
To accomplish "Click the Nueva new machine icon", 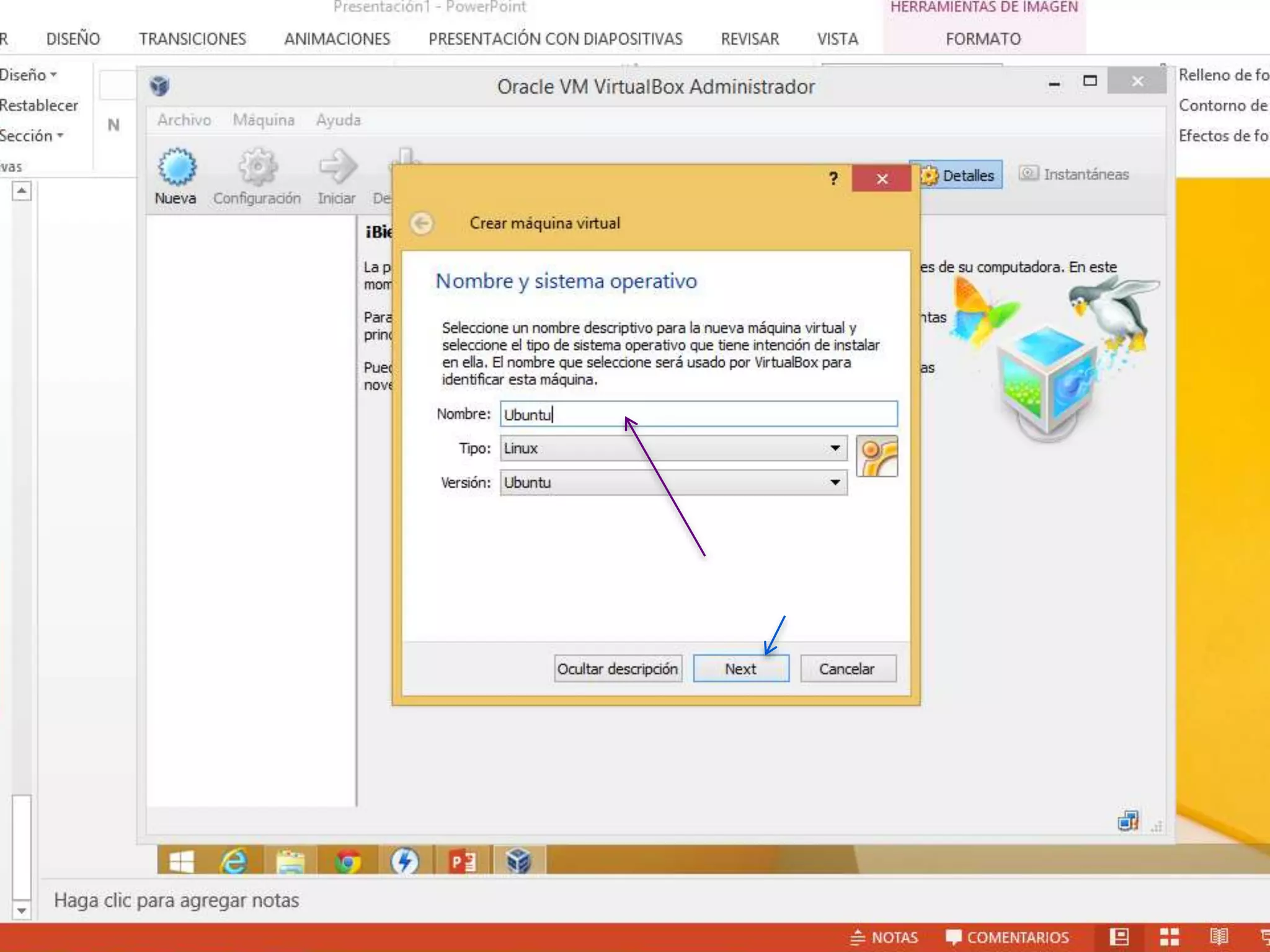I will click(176, 167).
